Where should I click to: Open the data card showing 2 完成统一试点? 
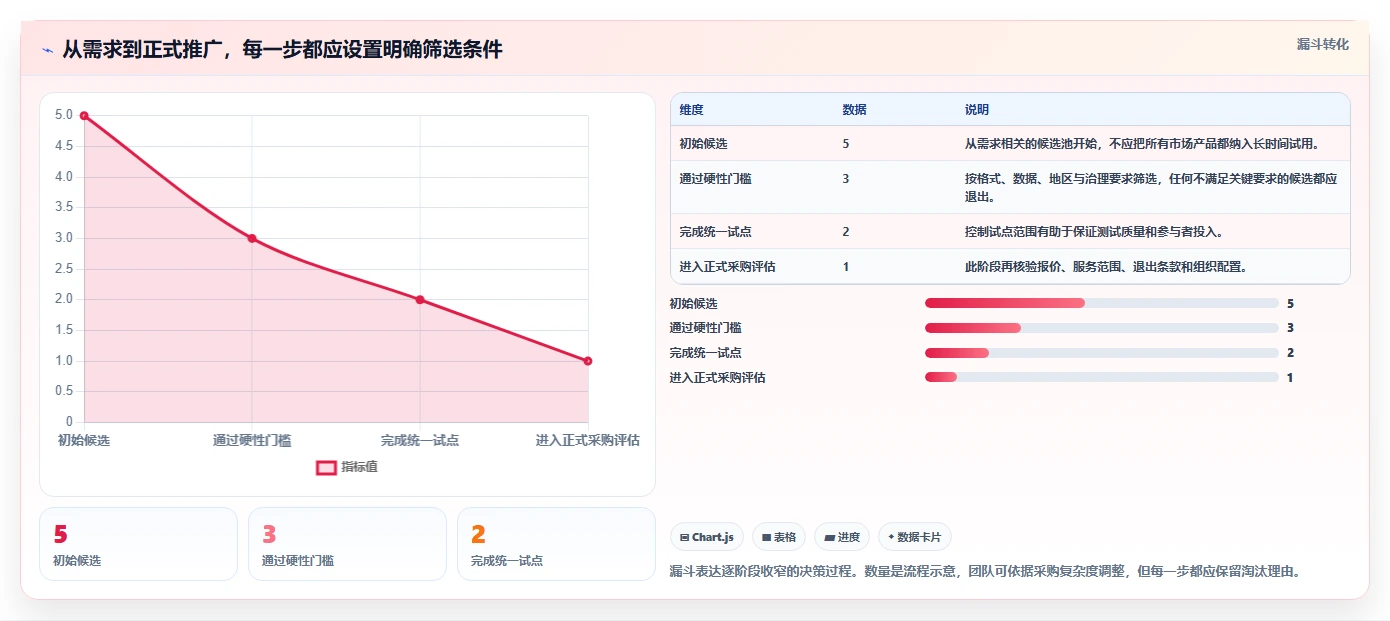(556, 544)
